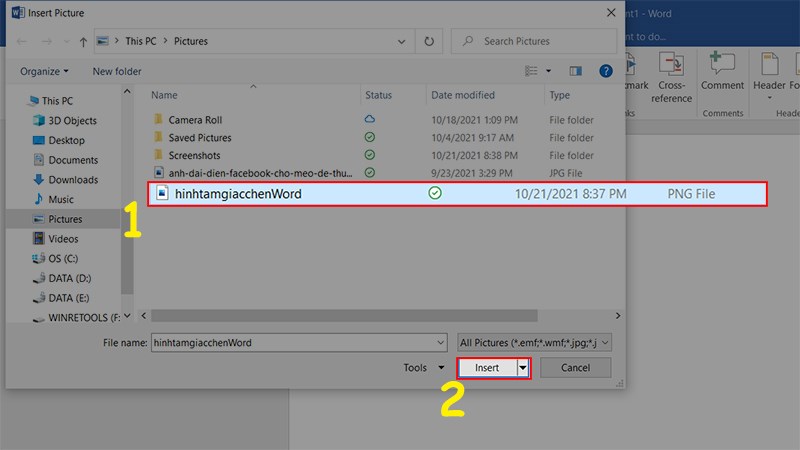This screenshot has height=450, width=800.
Task: Go back using the back arrow
Action: click(x=21, y=41)
